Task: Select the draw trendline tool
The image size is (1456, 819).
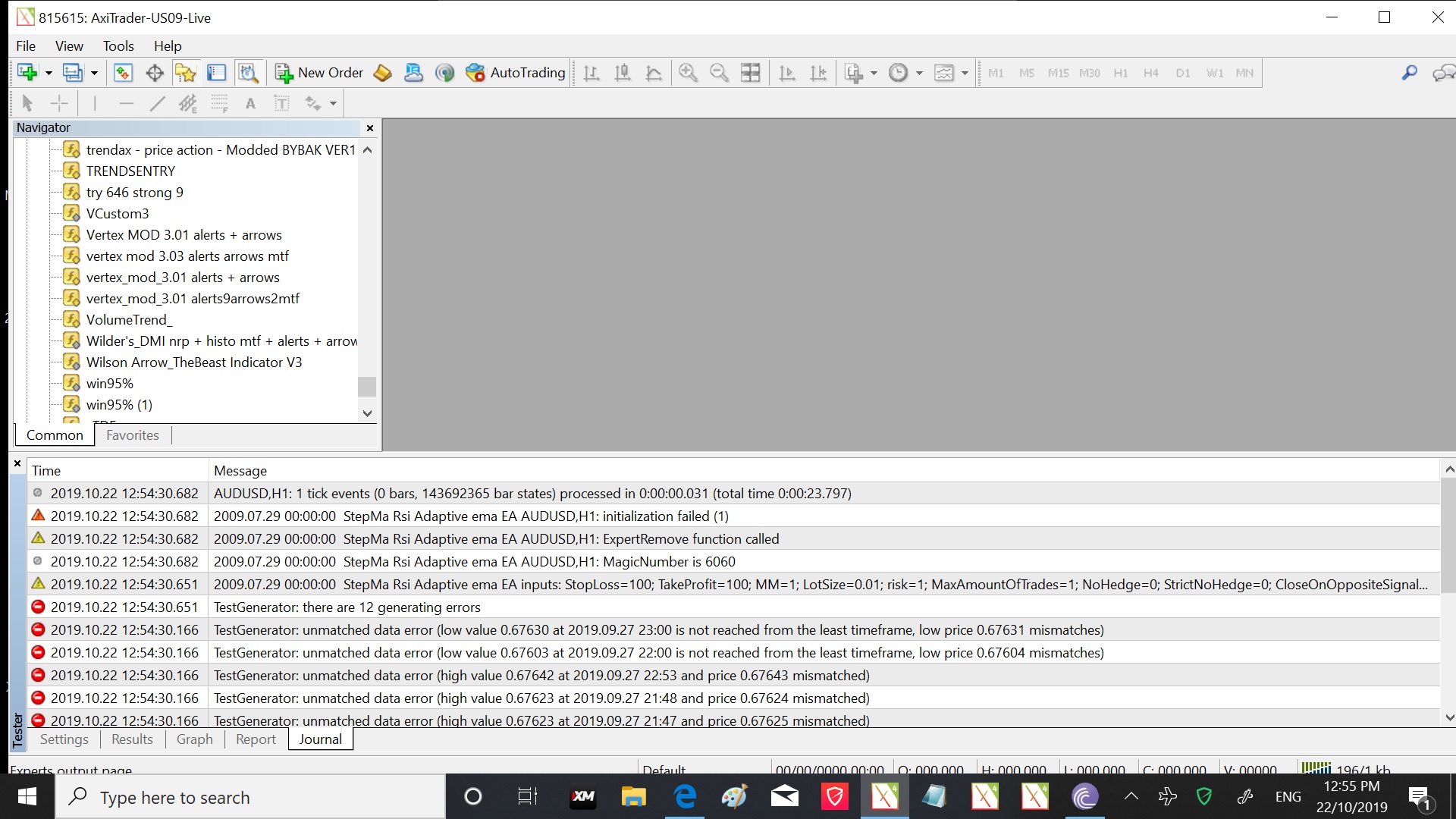Action: [x=157, y=104]
